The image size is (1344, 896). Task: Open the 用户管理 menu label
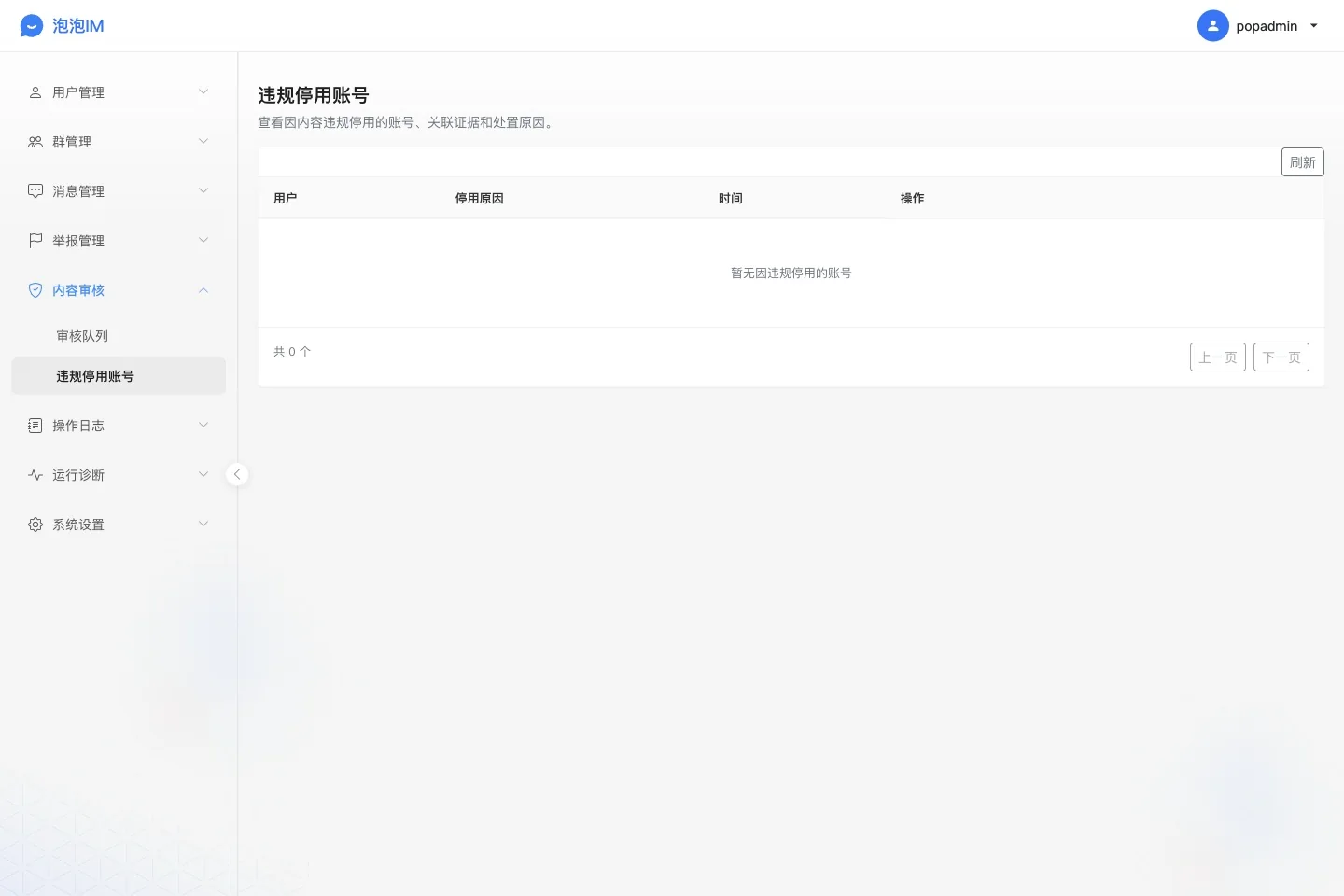coord(78,92)
